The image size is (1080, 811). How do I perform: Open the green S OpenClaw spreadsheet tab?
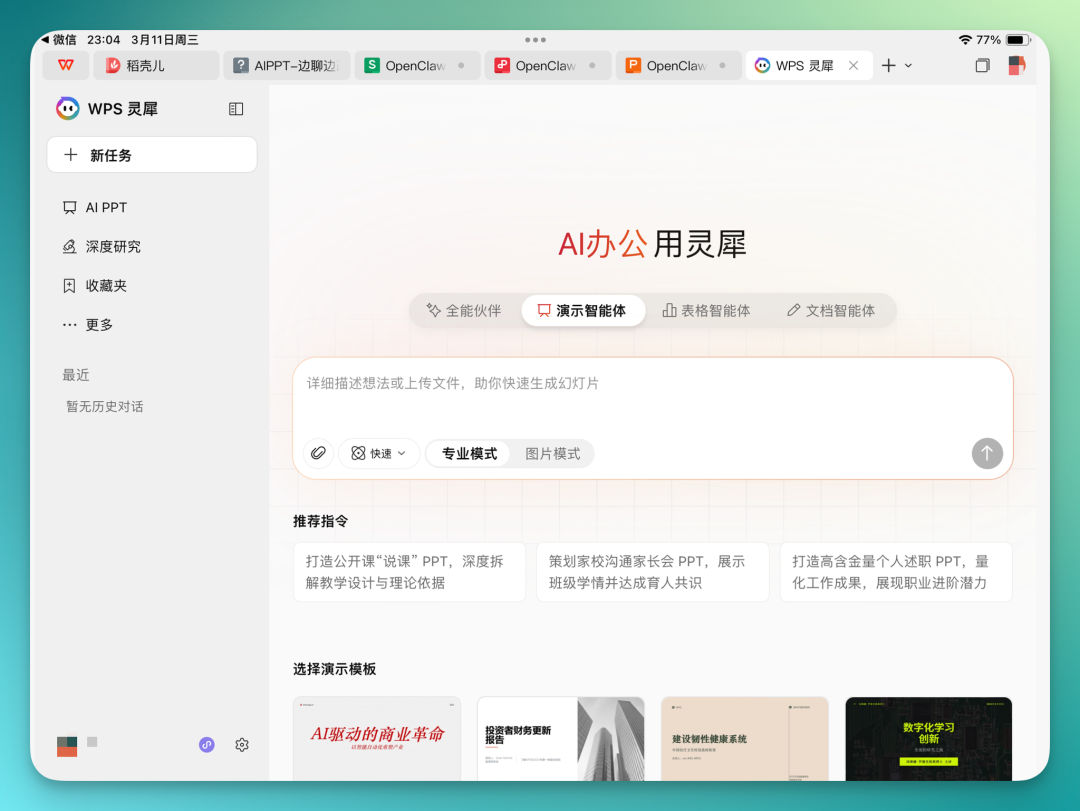[x=417, y=65]
